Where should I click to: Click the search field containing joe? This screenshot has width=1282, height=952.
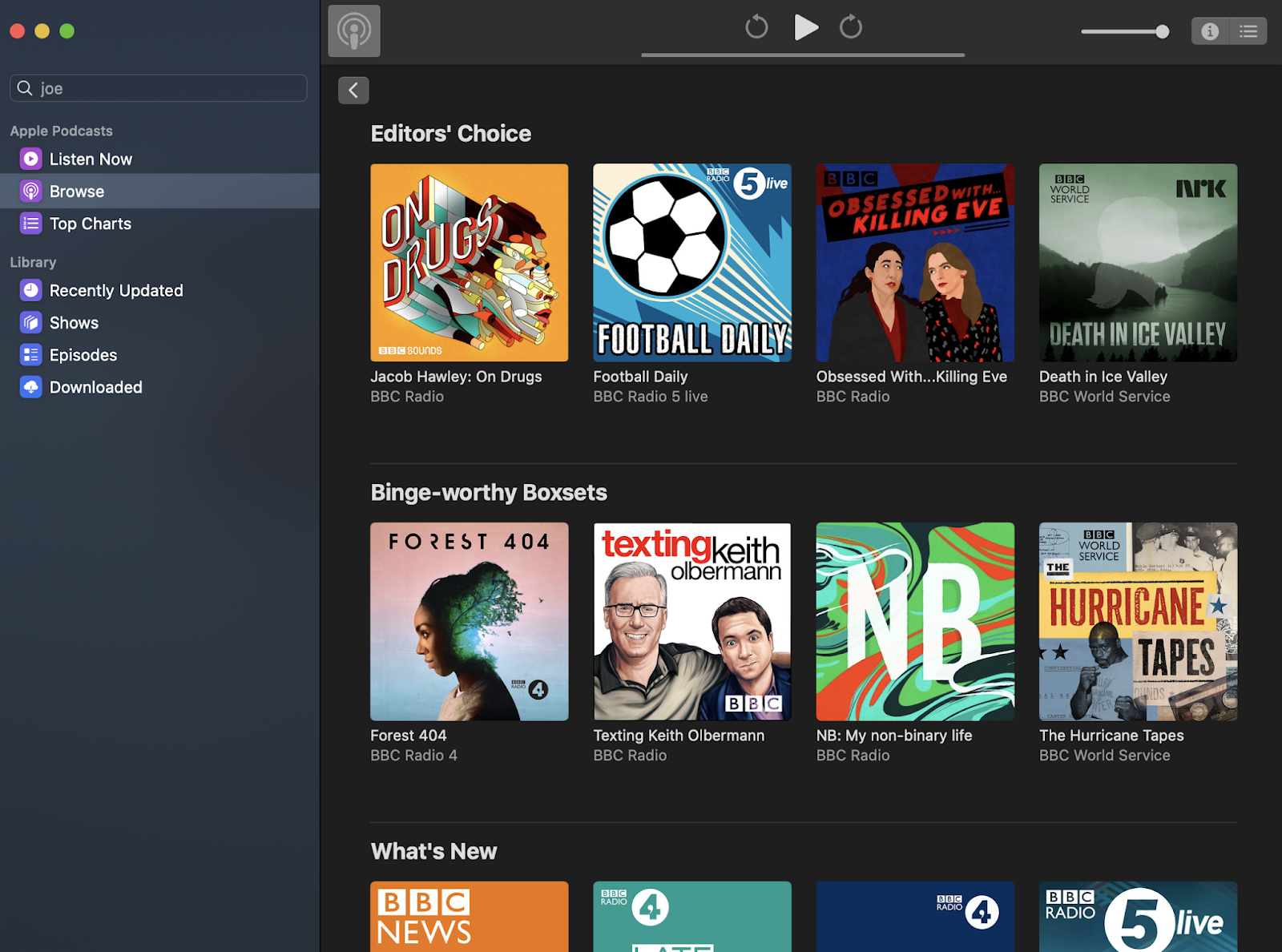[x=159, y=88]
